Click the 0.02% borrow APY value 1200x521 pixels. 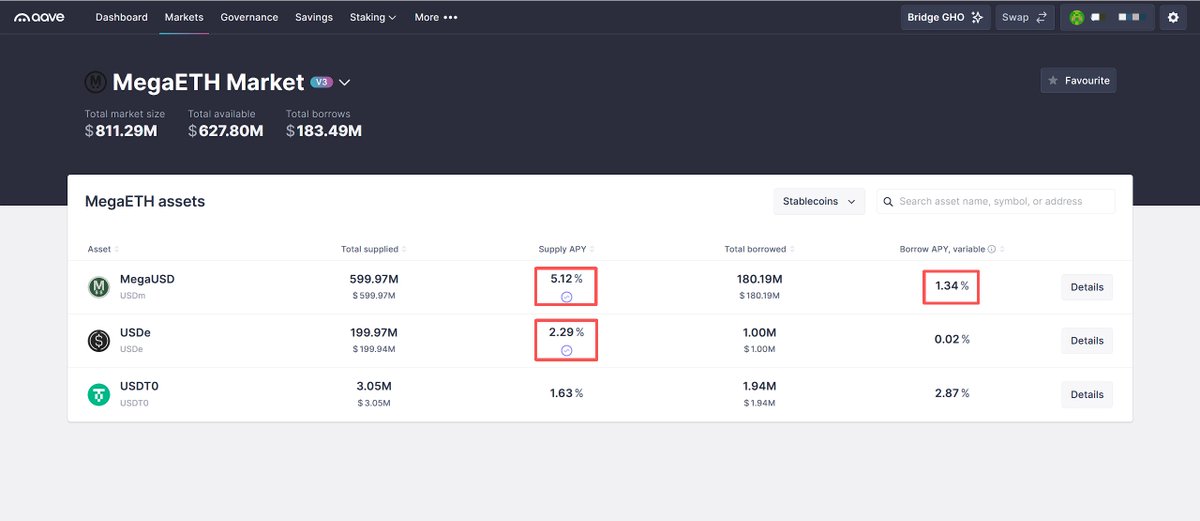pyautogui.click(x=952, y=339)
